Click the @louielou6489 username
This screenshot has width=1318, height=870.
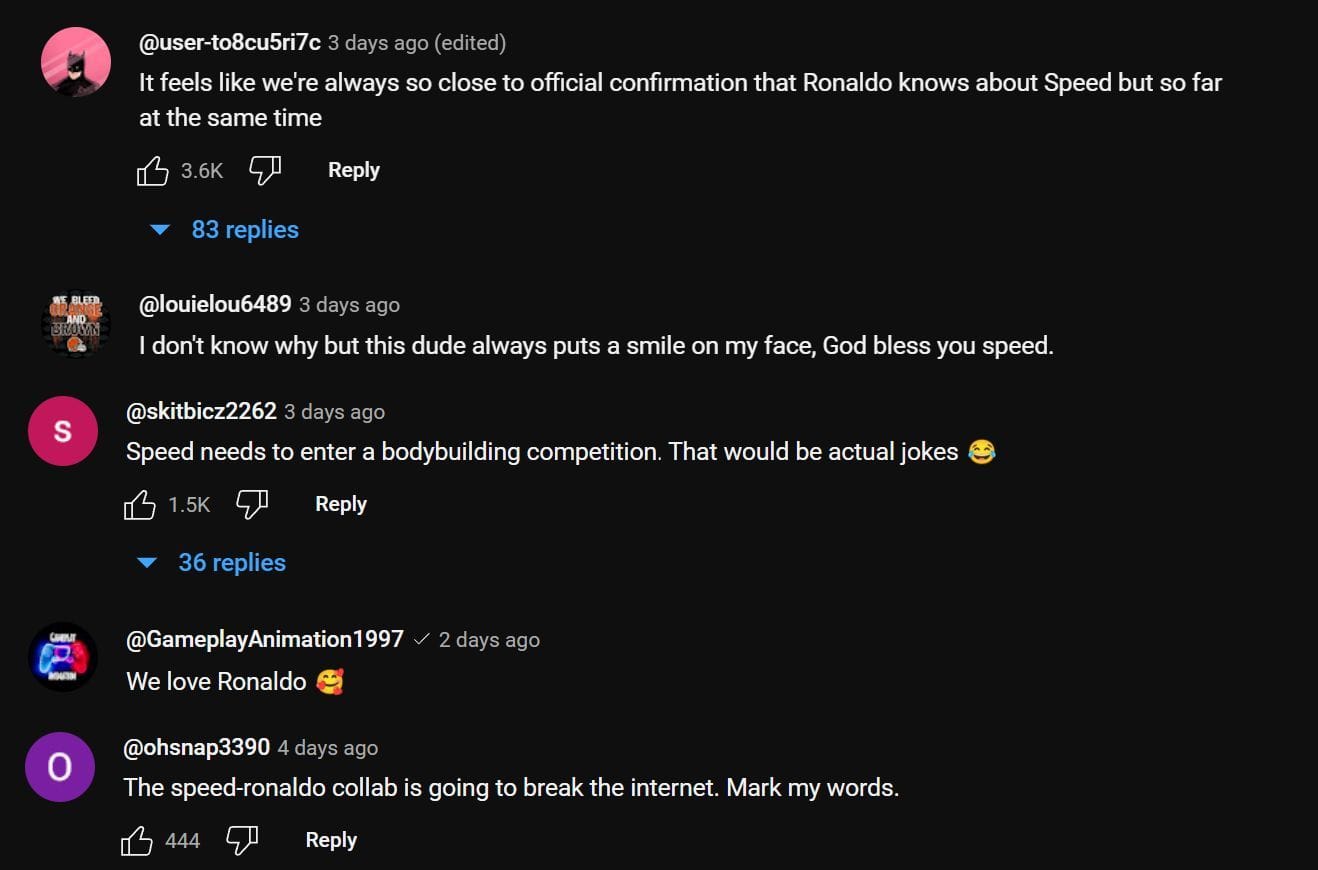point(215,304)
